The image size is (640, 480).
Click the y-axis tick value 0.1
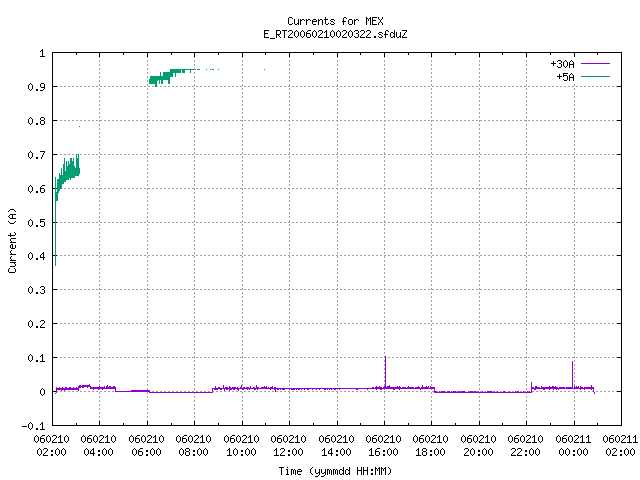click(36, 358)
